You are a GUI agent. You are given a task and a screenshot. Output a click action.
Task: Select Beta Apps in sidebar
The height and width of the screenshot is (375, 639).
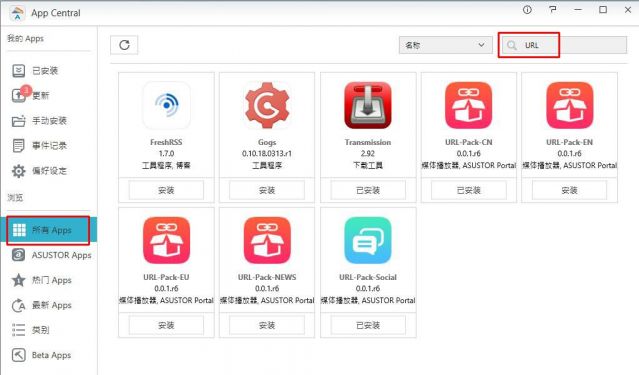(x=52, y=355)
